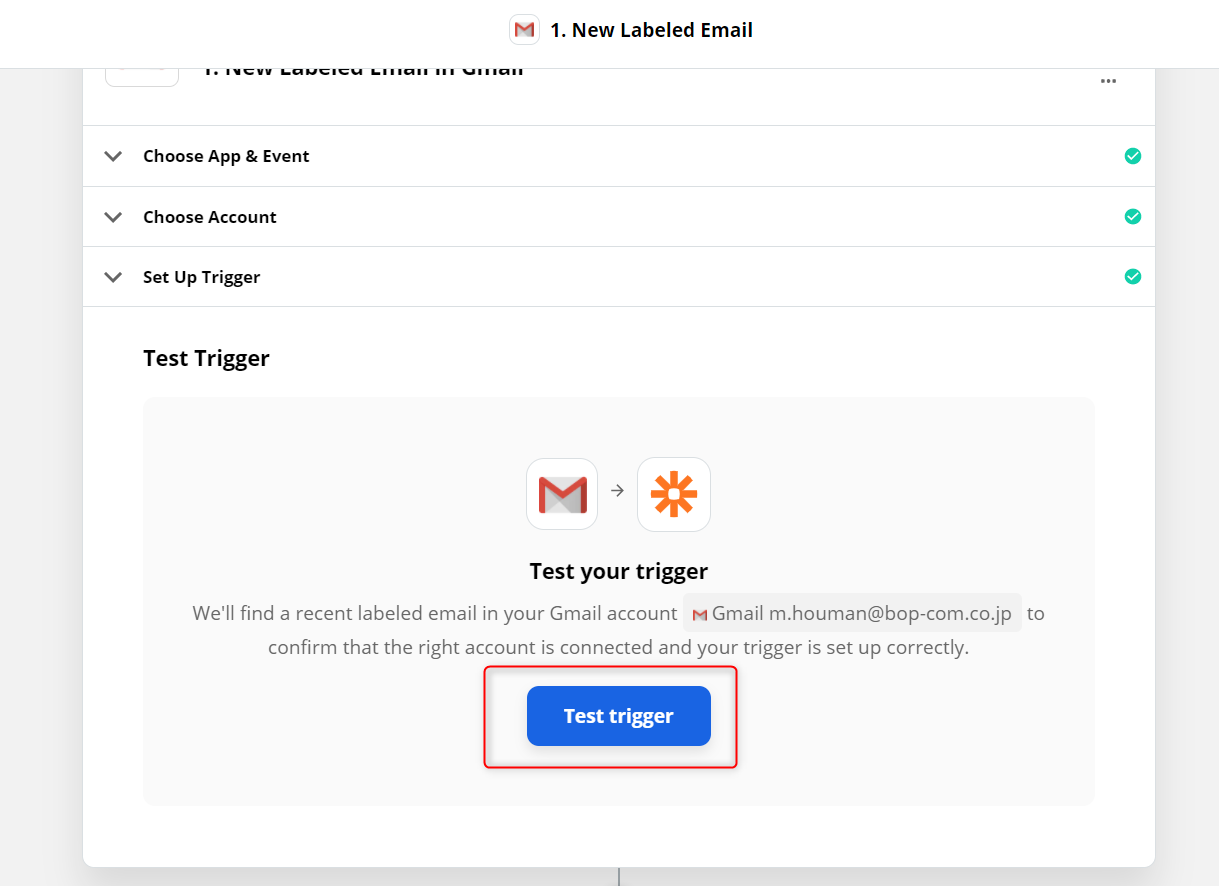Click the m.houman@bop-com.co.jp account email text
This screenshot has height=886, width=1219.
890,613
